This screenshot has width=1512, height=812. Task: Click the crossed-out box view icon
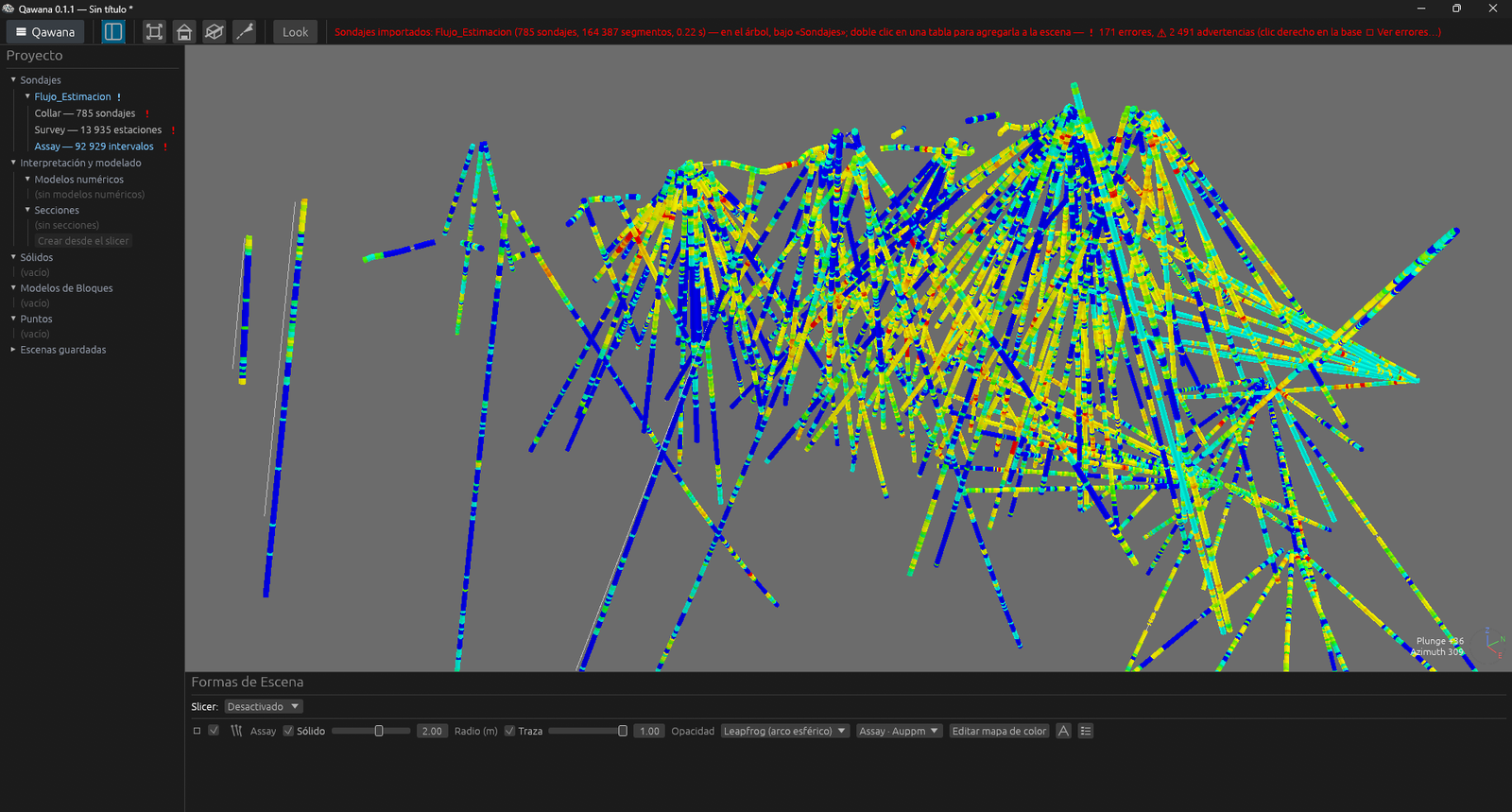click(215, 31)
